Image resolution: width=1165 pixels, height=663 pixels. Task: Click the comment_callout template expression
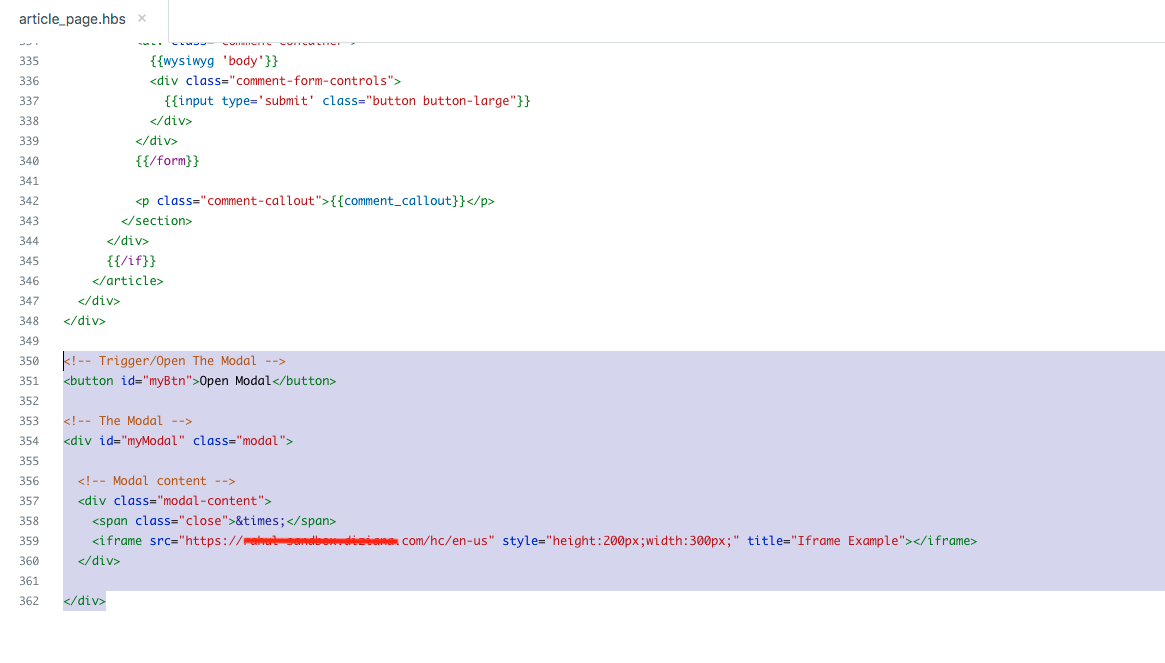coord(398,201)
